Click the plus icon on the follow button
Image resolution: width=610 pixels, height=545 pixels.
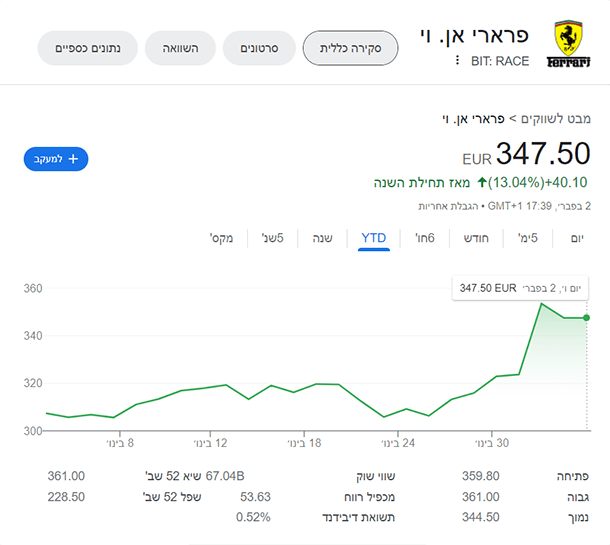pos(73,159)
